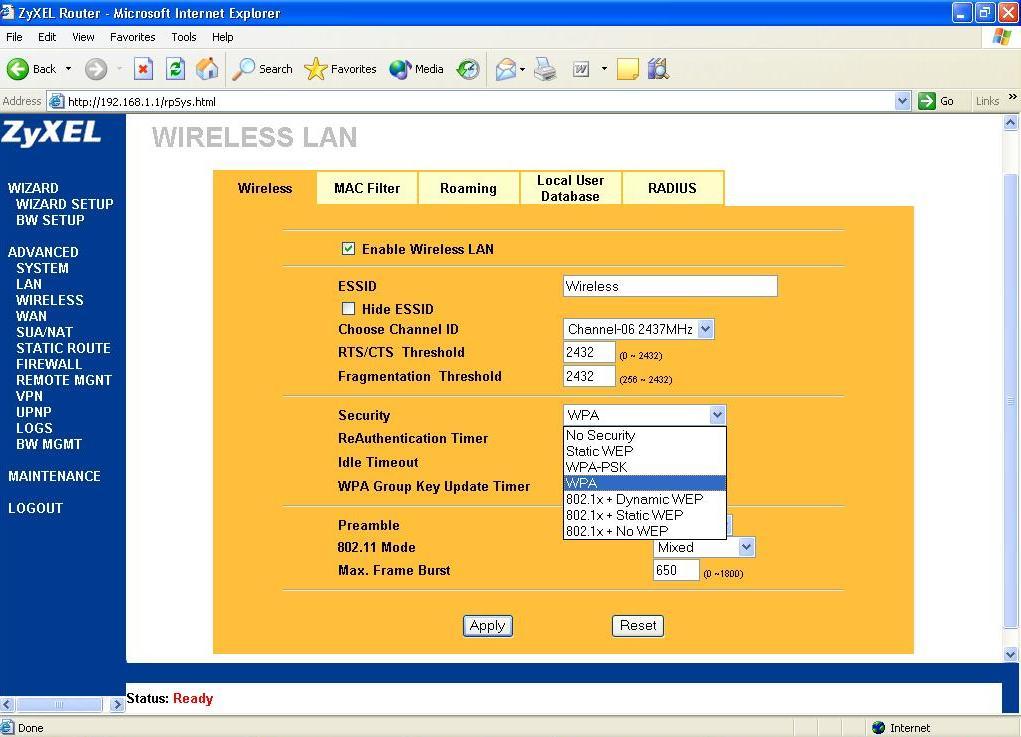The height and width of the screenshot is (737, 1021).
Task: Click the Edit with Word icon
Action: click(x=581, y=68)
